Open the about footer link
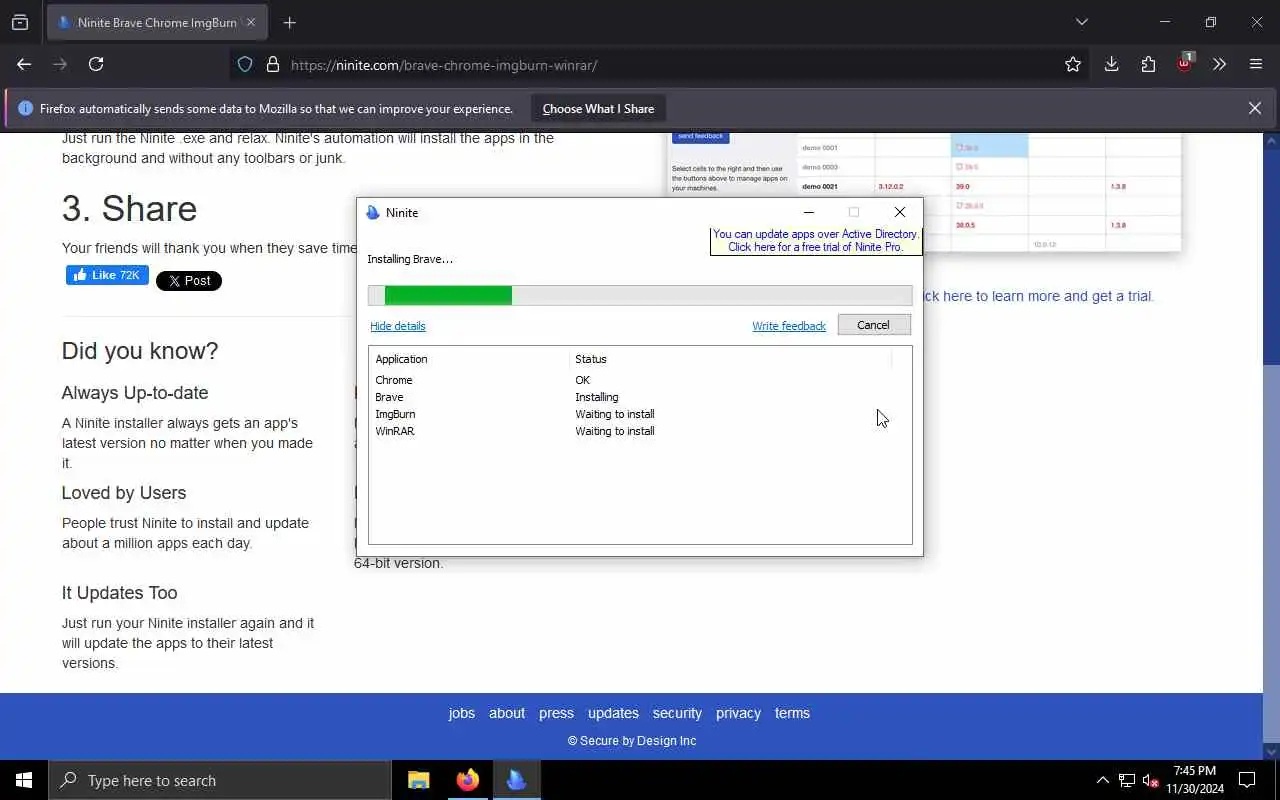Viewport: 1280px width, 800px height. click(x=507, y=713)
